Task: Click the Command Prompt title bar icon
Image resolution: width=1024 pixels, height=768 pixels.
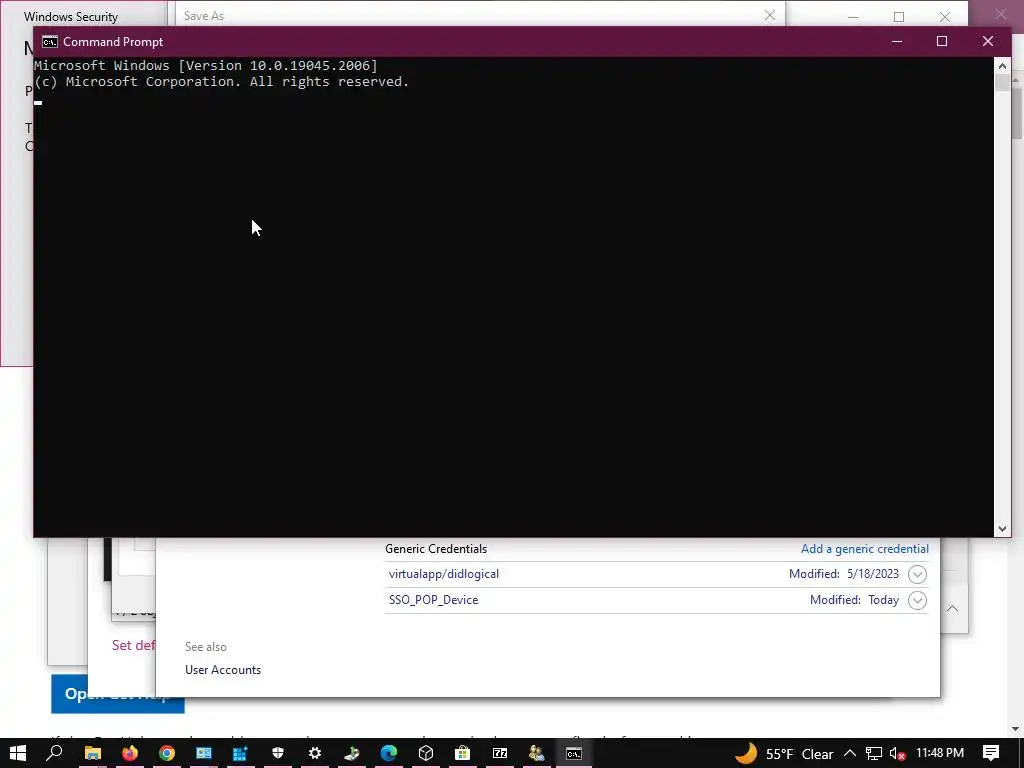Action: [50, 42]
